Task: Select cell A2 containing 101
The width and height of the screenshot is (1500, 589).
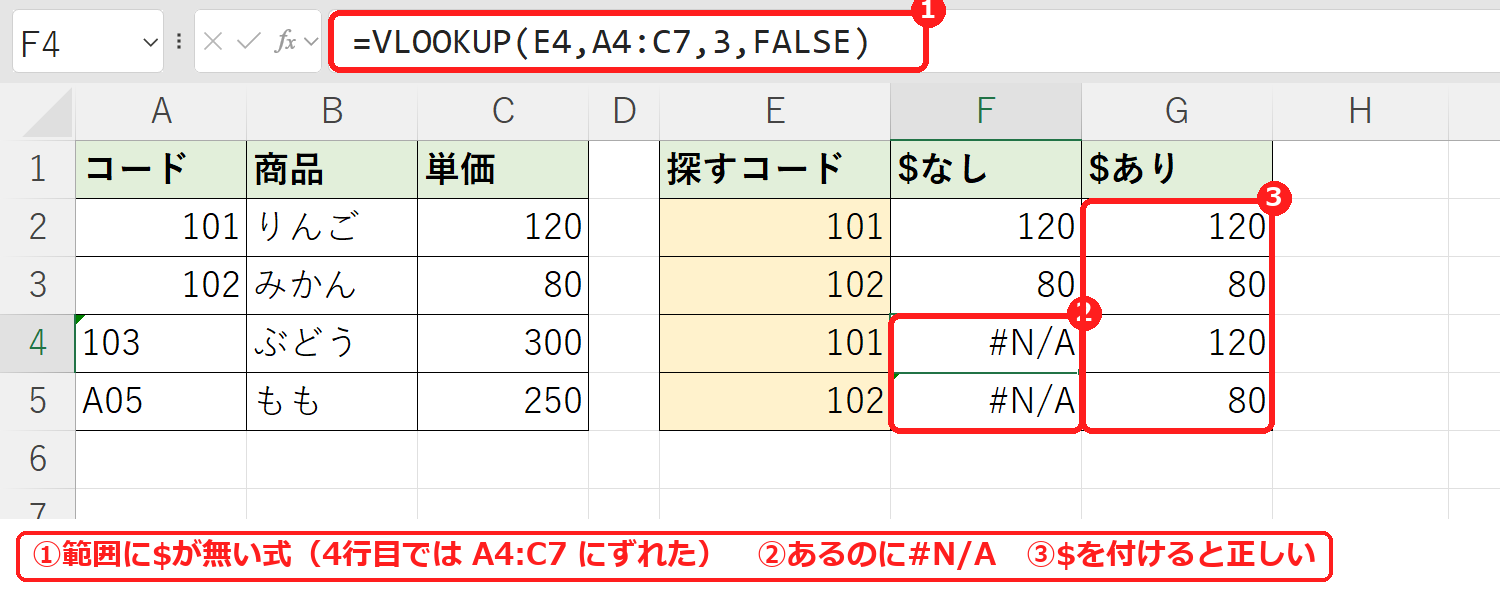Action: (161, 227)
